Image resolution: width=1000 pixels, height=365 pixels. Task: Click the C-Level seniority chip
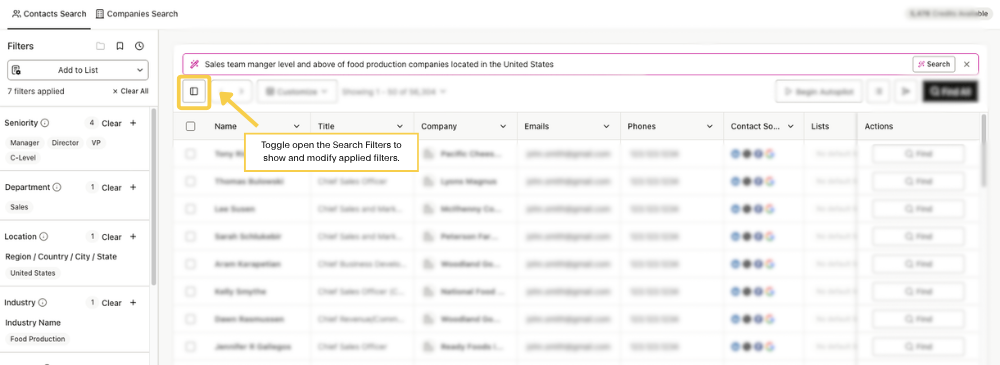[x=23, y=158]
